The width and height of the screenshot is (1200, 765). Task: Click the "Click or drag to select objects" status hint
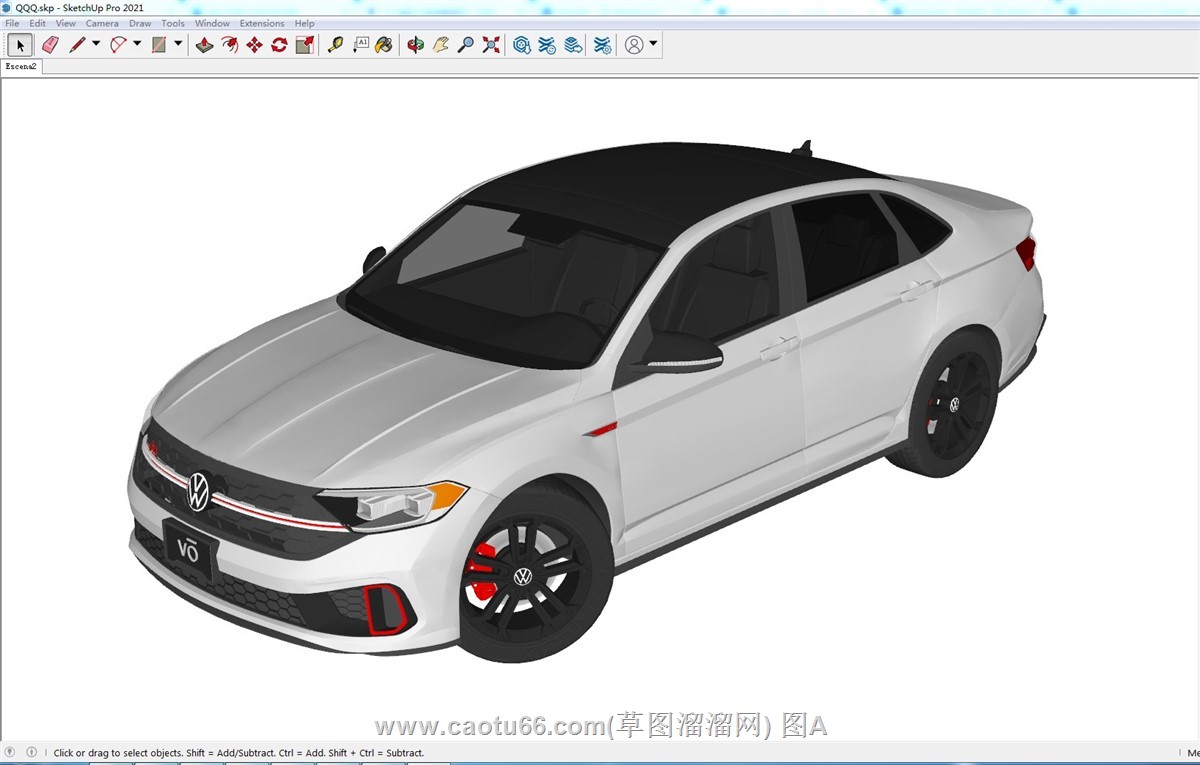pyautogui.click(x=238, y=753)
